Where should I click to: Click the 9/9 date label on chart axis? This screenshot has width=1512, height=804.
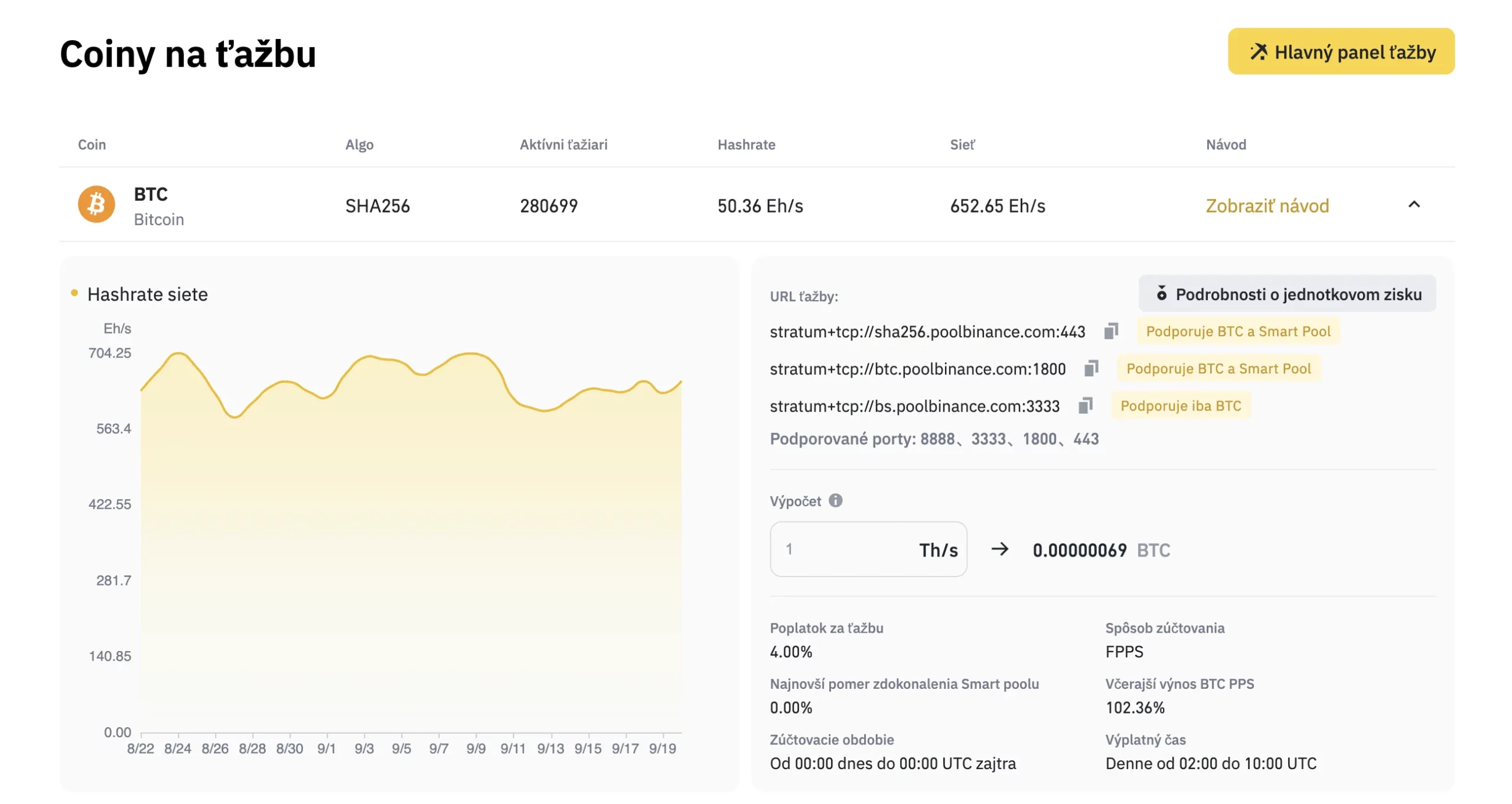click(475, 748)
